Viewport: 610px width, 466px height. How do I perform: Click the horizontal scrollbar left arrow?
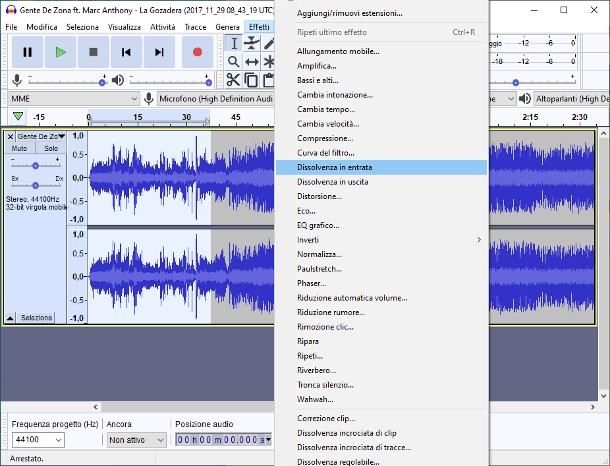[96, 407]
